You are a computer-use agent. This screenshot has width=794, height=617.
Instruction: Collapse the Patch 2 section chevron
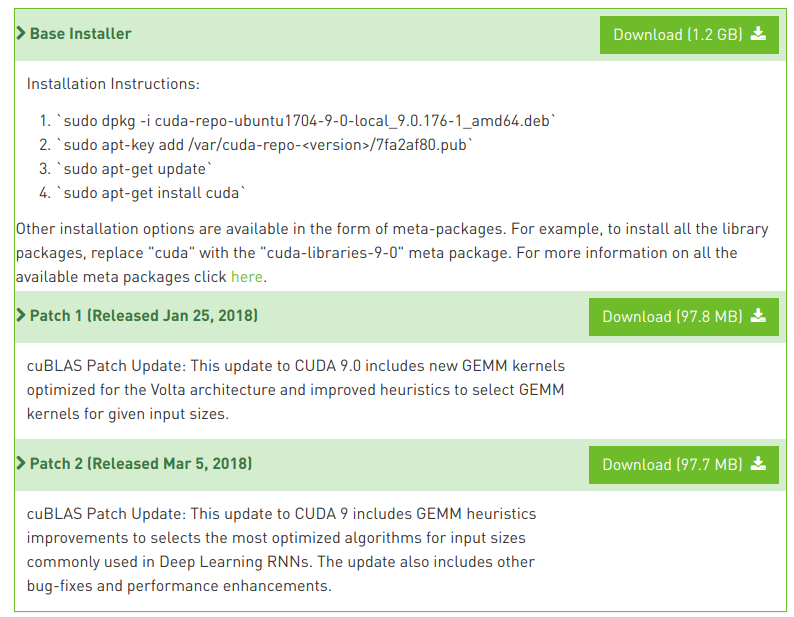click(x=21, y=464)
